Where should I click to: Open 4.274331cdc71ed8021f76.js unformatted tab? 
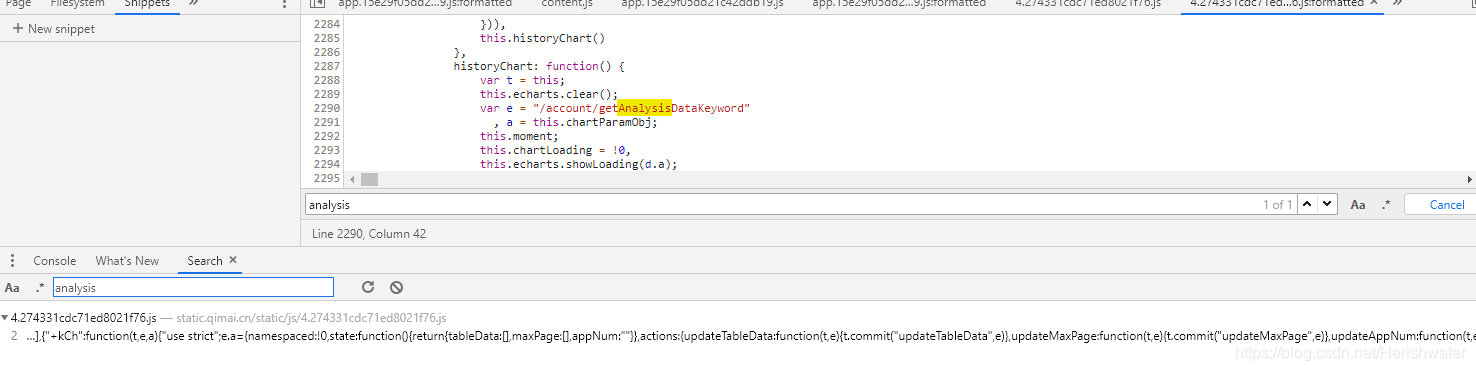pyautogui.click(x=1088, y=4)
